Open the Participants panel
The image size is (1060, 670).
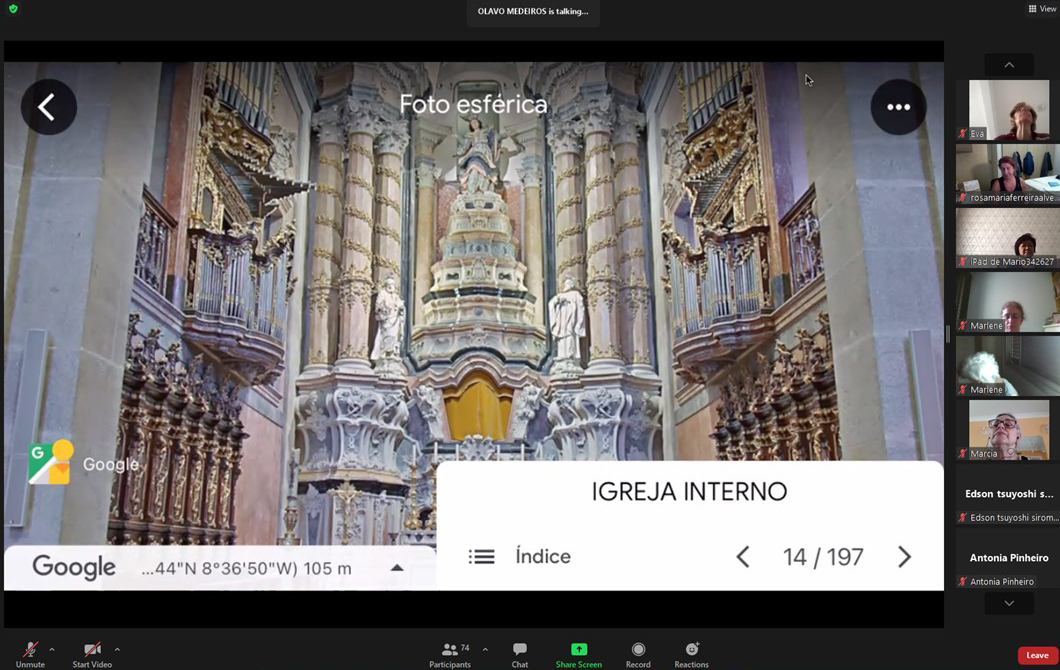(x=450, y=650)
